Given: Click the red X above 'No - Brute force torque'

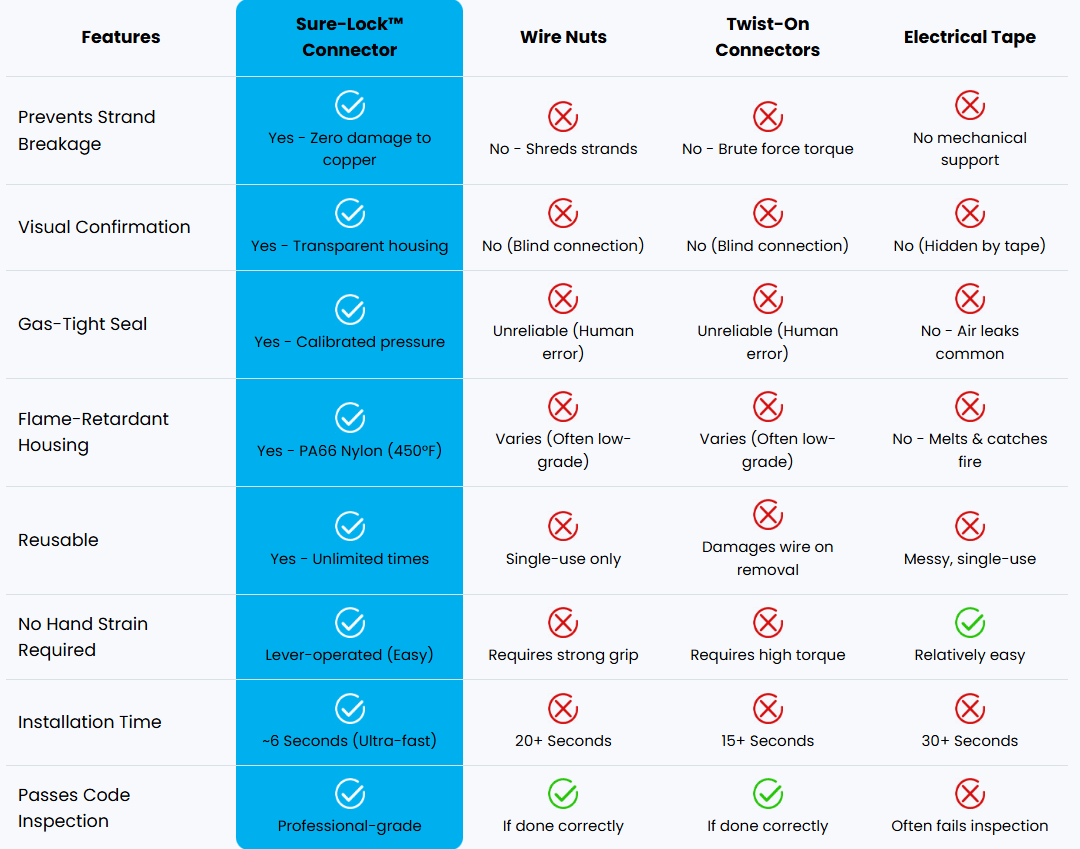Looking at the screenshot, I should [767, 116].
